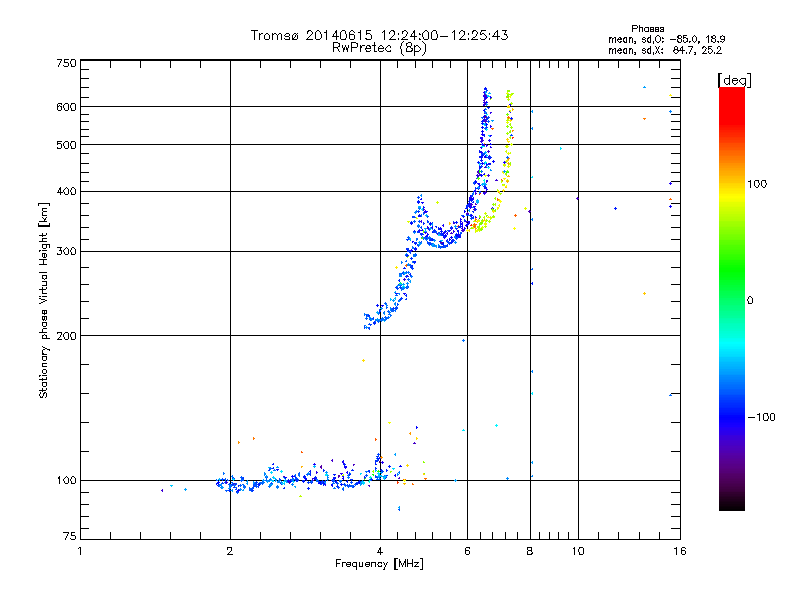The width and height of the screenshot is (800, 600).
Task: Click the isolated orange point near 250 km
Action: [x=644, y=293]
